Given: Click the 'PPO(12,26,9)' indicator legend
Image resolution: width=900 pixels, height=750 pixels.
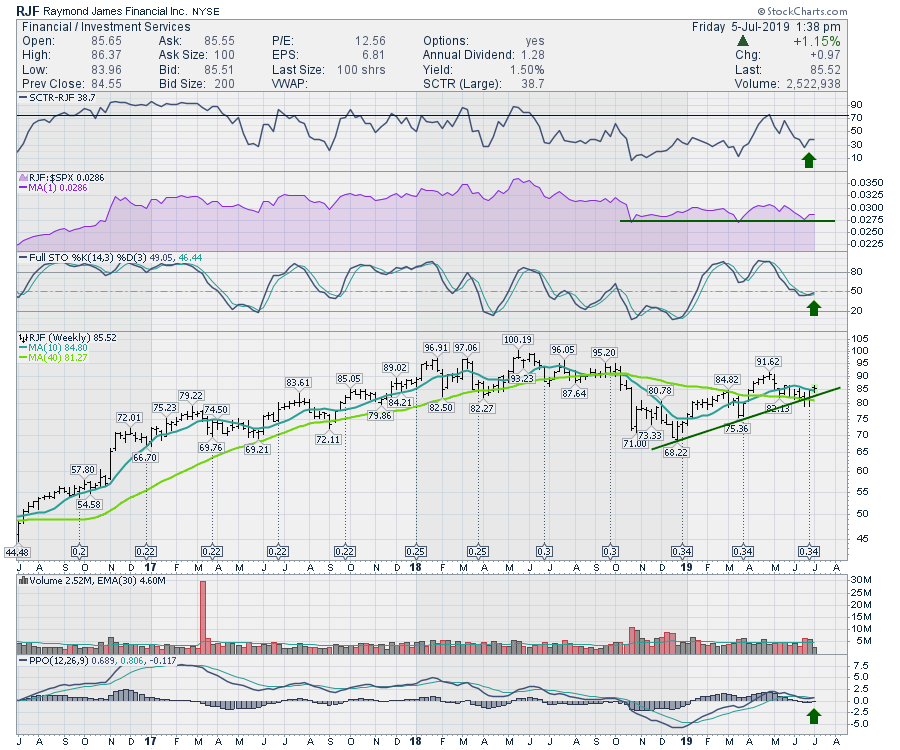Looking at the screenshot, I should click(x=98, y=661).
